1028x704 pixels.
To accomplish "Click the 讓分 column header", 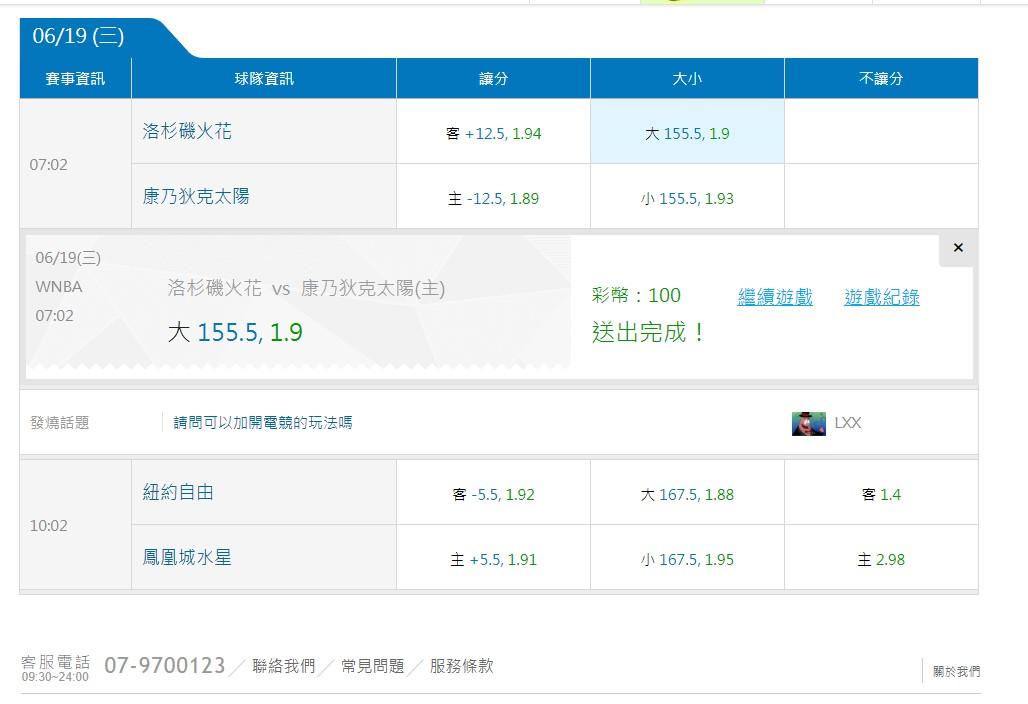I will coord(493,79).
